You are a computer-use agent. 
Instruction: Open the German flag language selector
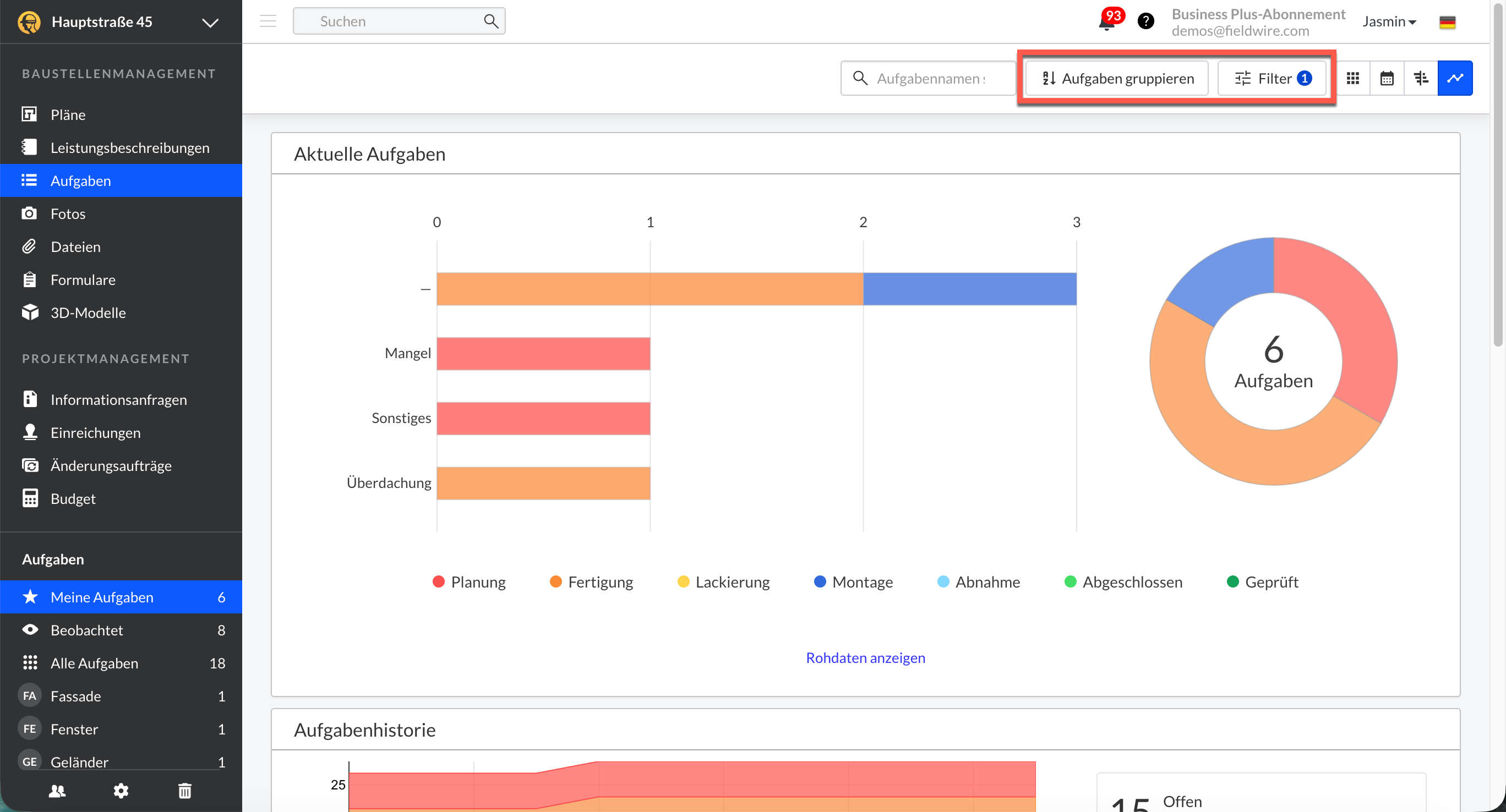1447,22
